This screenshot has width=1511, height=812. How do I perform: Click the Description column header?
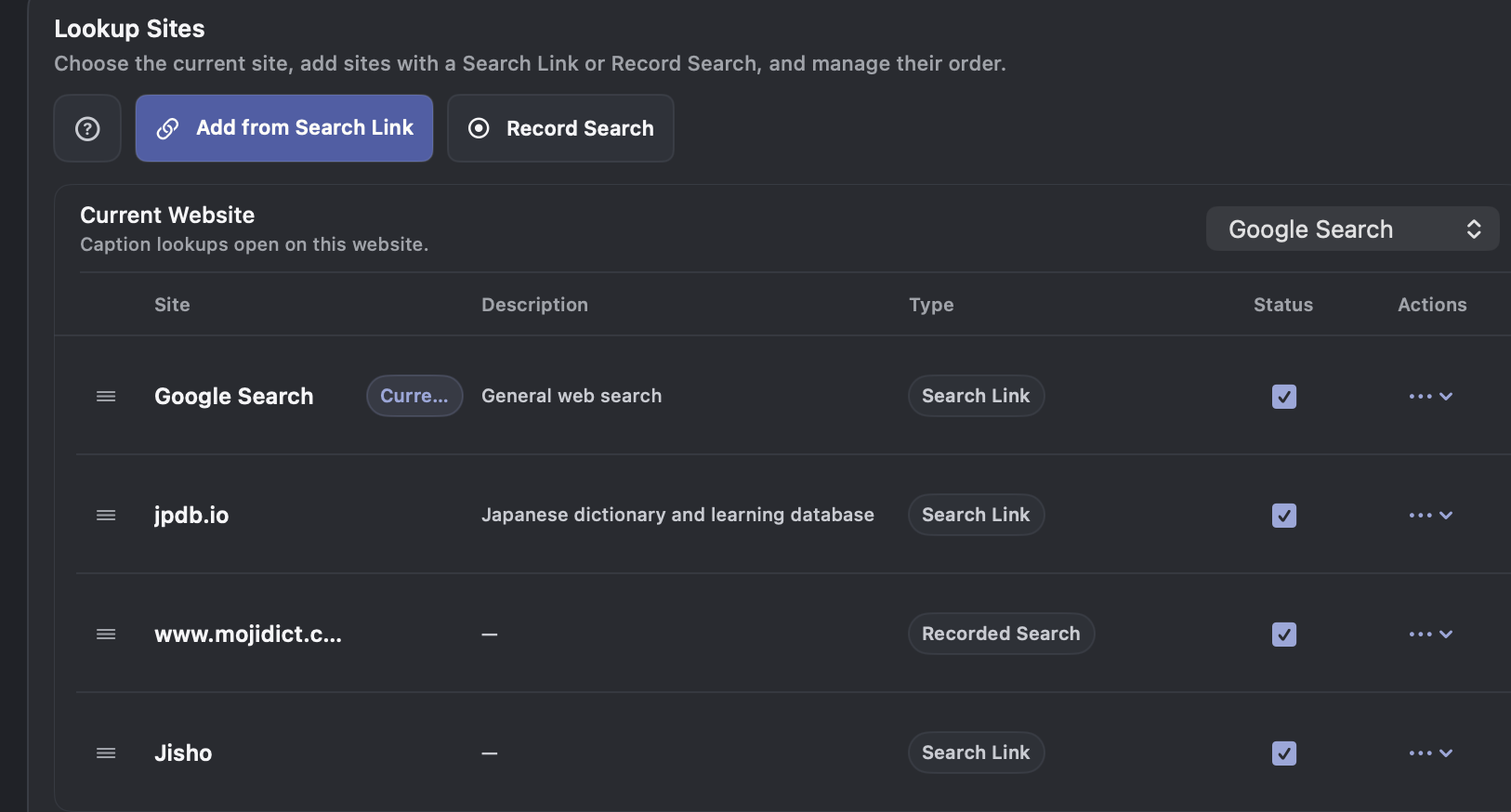coord(534,305)
